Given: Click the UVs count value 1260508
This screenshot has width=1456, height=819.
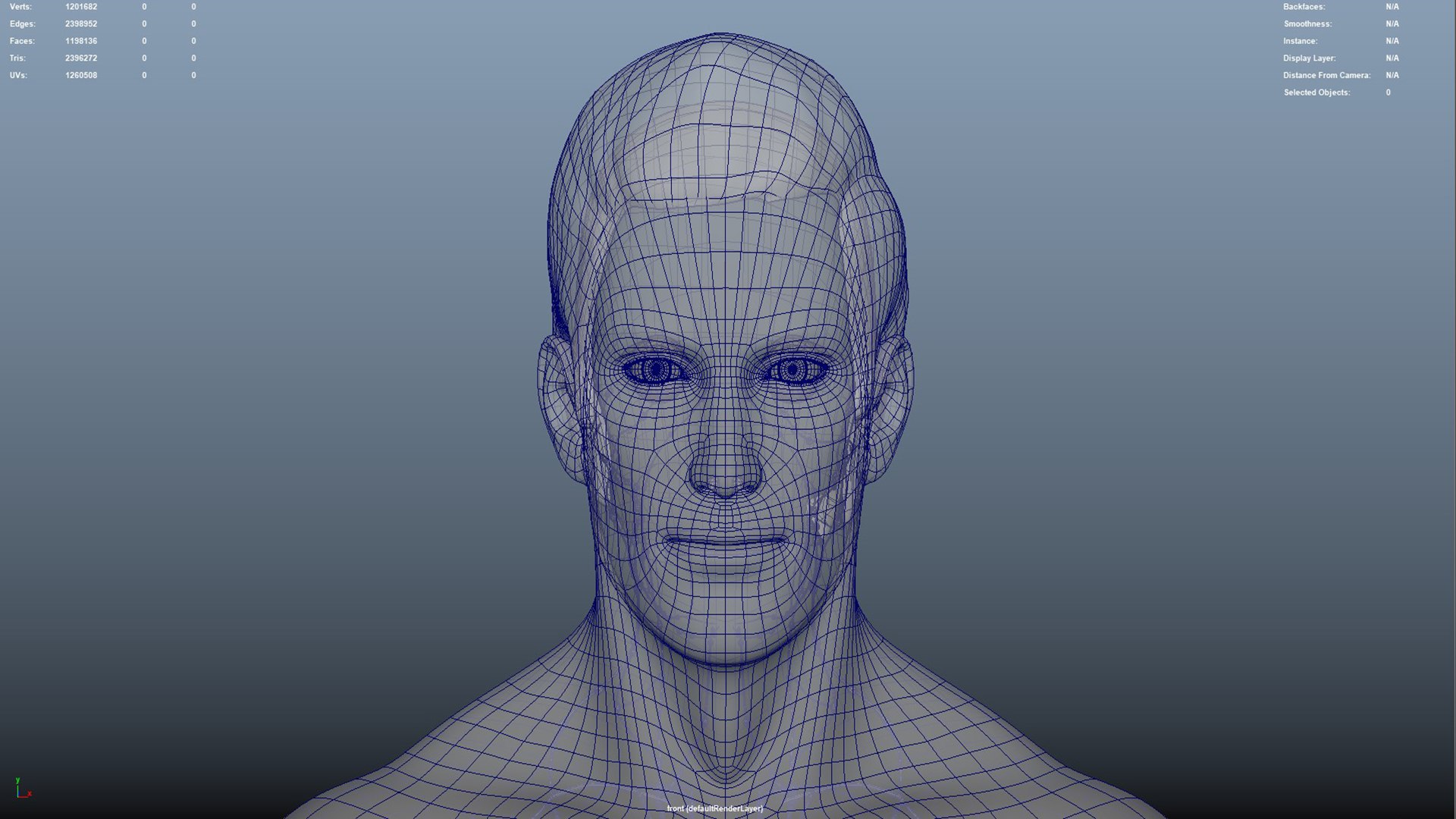Looking at the screenshot, I should (x=81, y=76).
